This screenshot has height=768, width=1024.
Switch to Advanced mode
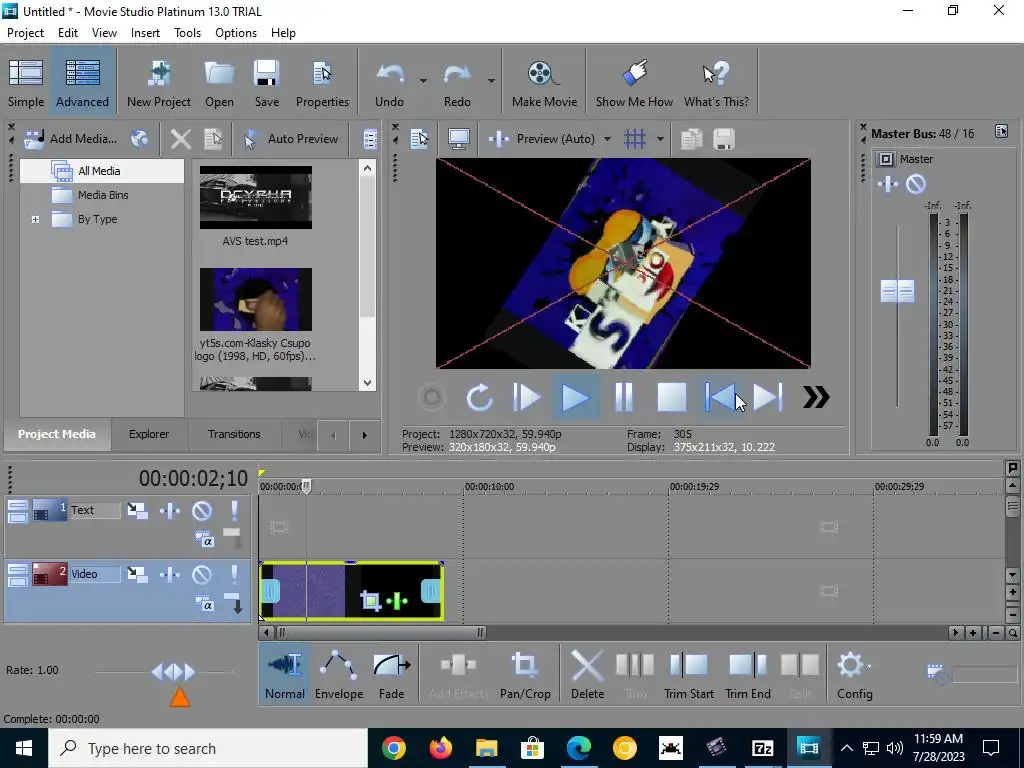(82, 84)
